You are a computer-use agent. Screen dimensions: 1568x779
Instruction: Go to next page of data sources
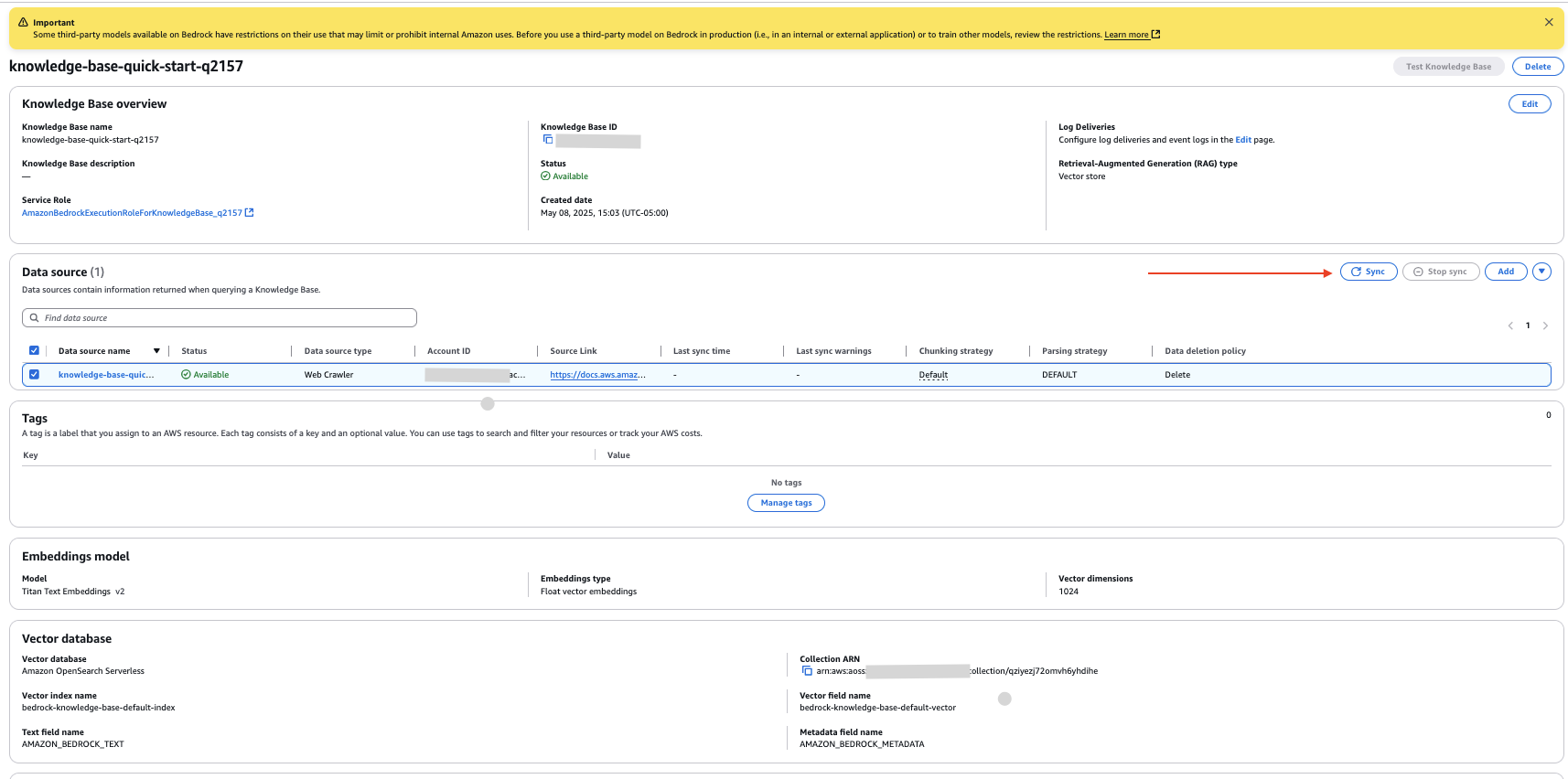(1545, 325)
